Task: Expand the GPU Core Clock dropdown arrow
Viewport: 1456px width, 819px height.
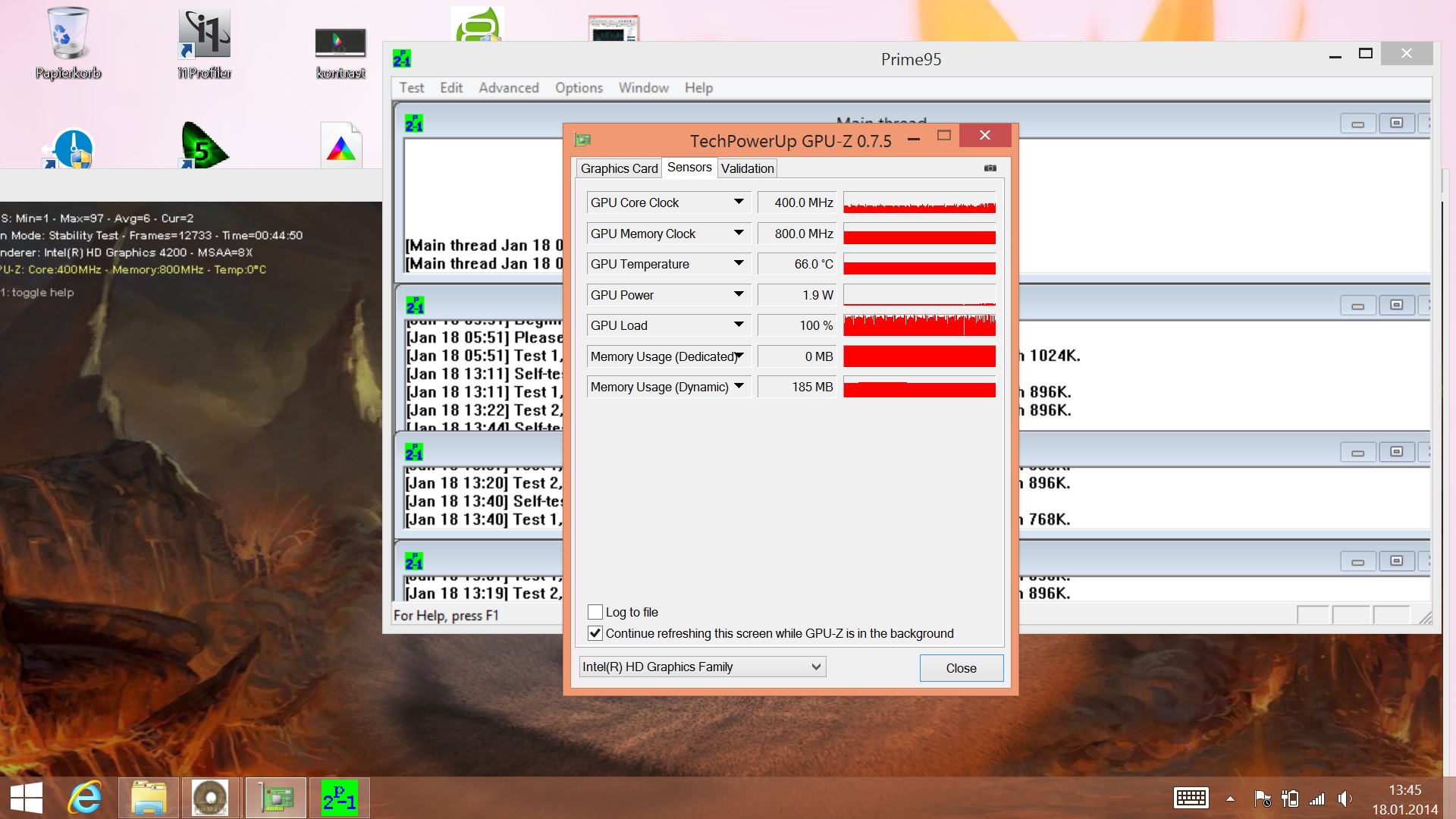Action: 739,202
